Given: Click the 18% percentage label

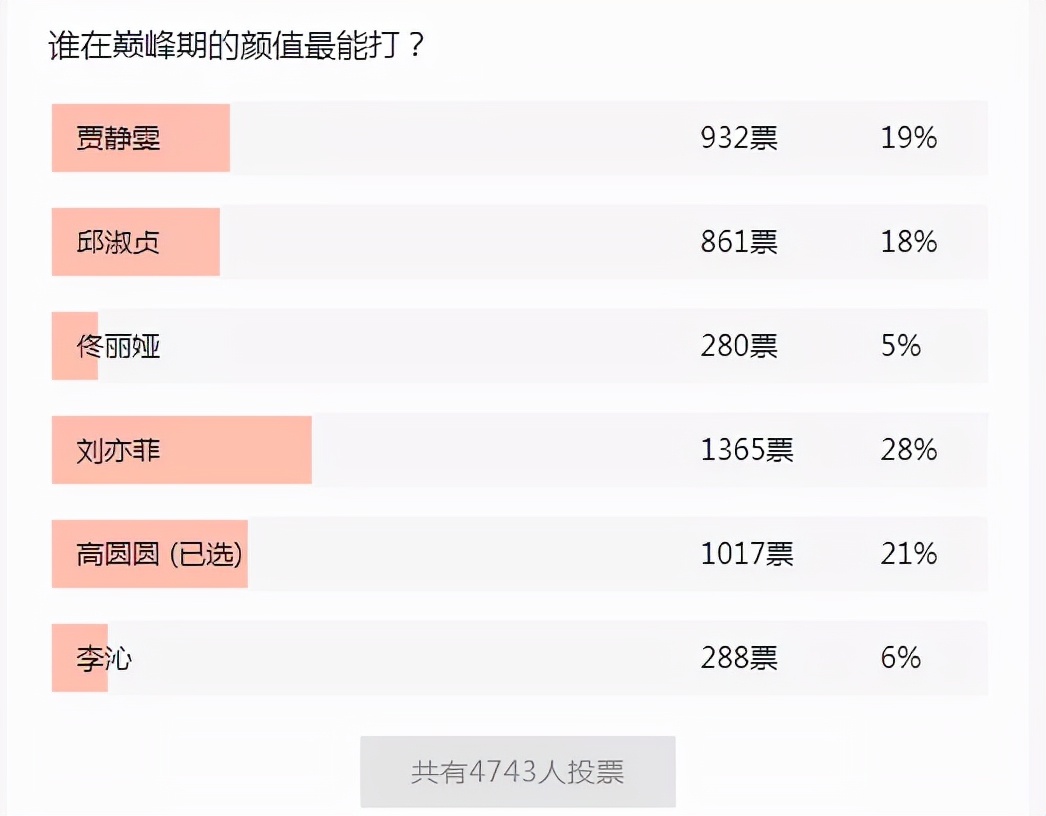Looking at the screenshot, I should click(x=909, y=242).
